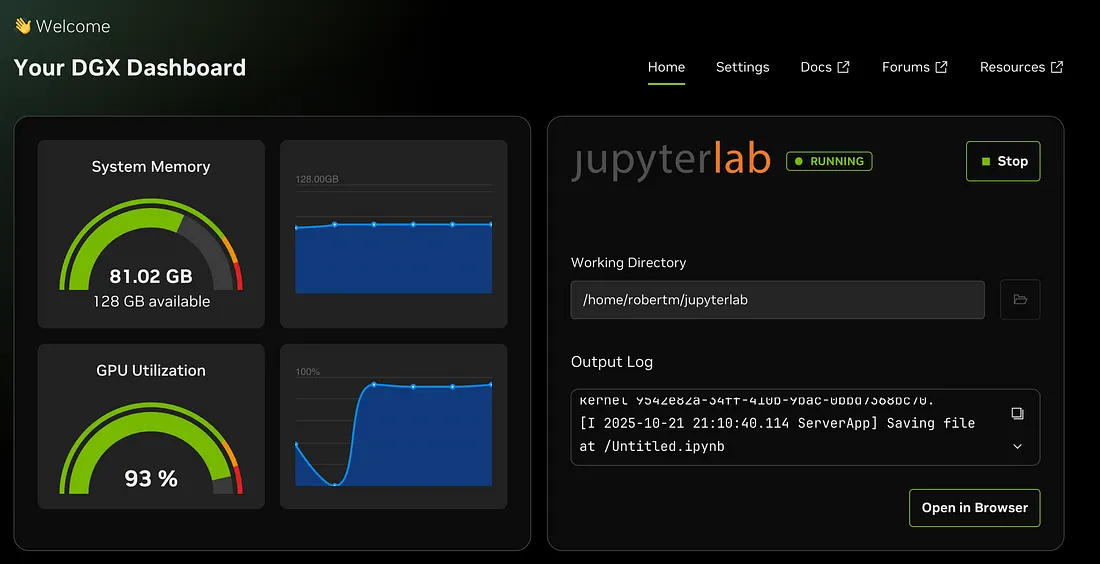Viewport: 1100px width, 564px height.
Task: Click the JupyterLab logo
Action: 671,160
